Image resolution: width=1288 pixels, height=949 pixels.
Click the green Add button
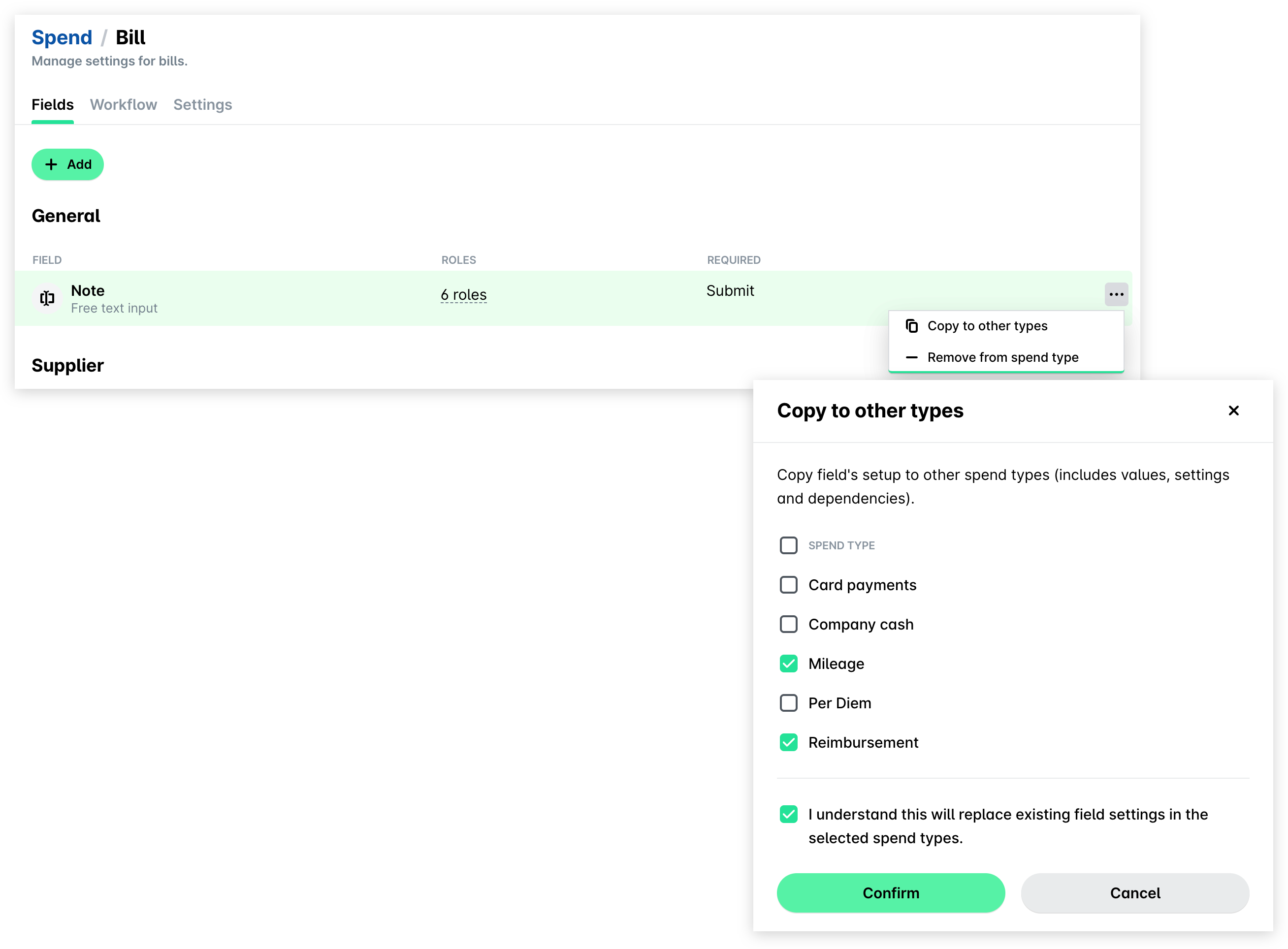[x=67, y=164]
